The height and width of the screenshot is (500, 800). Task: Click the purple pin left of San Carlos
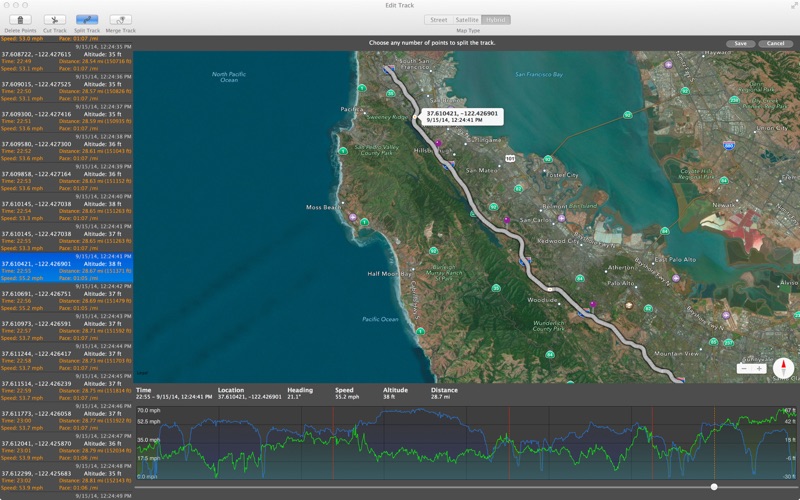507,220
